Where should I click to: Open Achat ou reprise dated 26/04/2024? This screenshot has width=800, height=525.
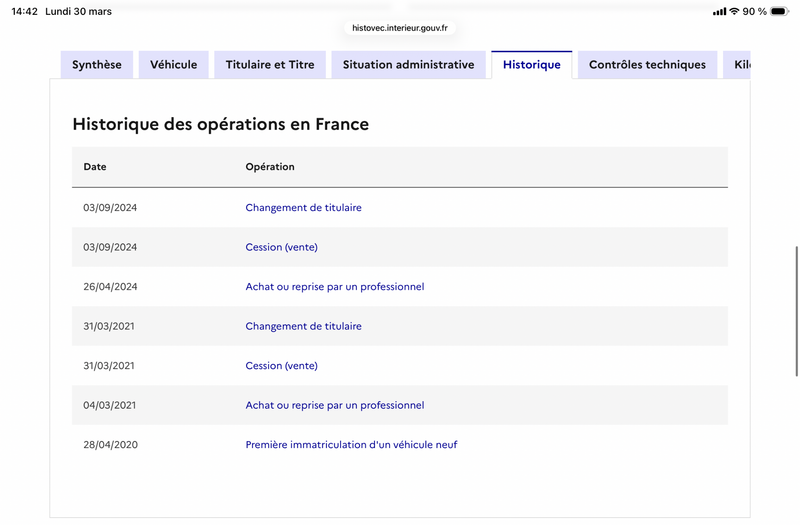pyautogui.click(x=335, y=287)
